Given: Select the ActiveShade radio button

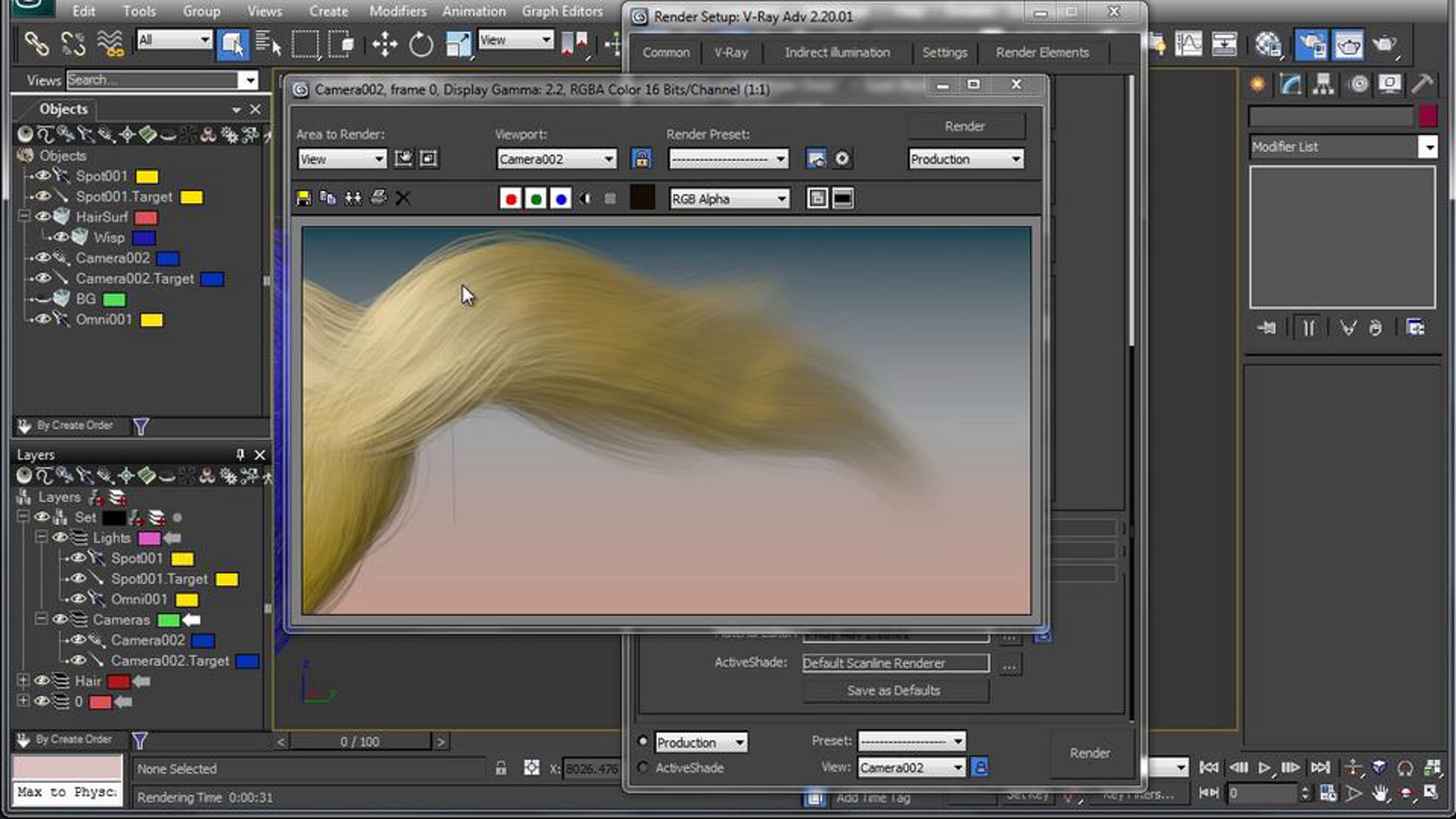Looking at the screenshot, I should 643,767.
